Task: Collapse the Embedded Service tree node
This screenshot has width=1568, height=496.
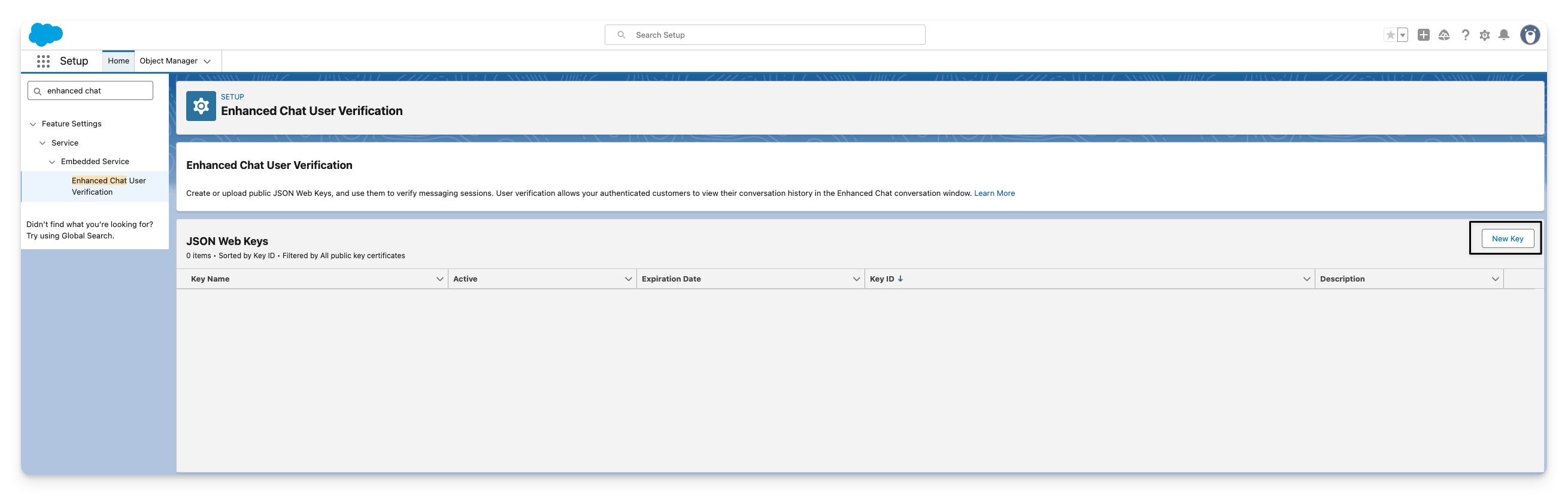Action: pyautogui.click(x=52, y=162)
